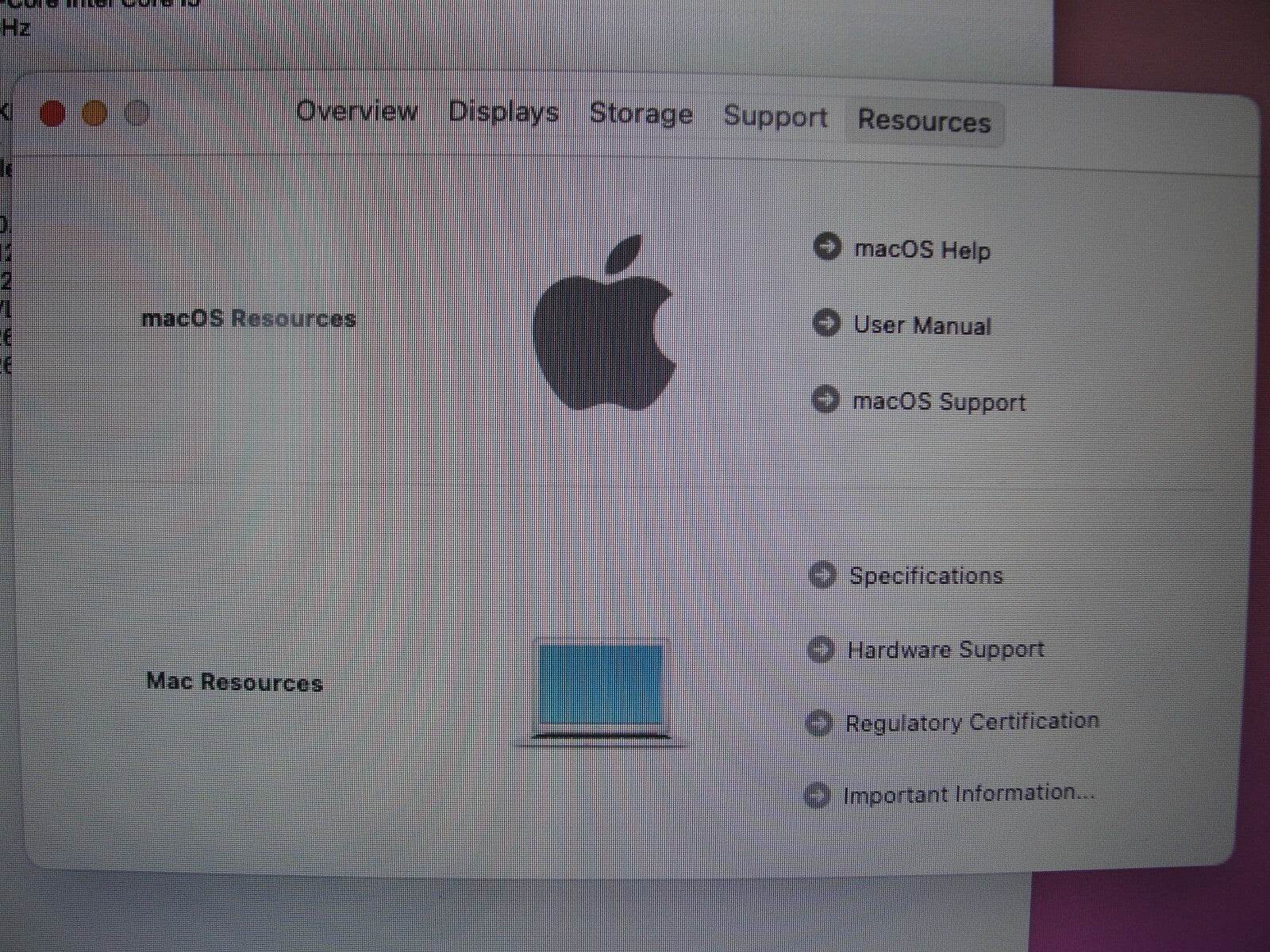Click the arrow icon beside User Manual
Image resolution: width=1270 pixels, height=952 pixels.
click(x=826, y=323)
